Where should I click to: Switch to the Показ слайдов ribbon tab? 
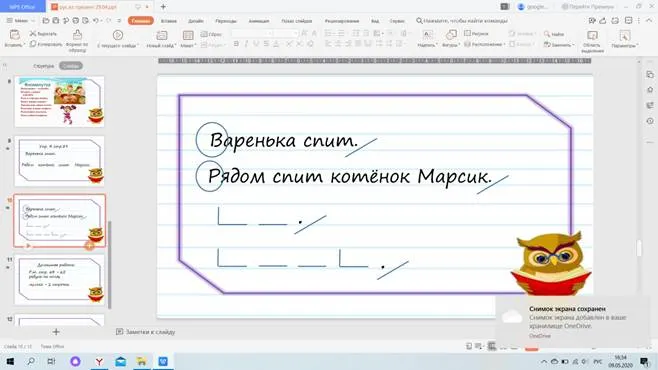[296, 21]
